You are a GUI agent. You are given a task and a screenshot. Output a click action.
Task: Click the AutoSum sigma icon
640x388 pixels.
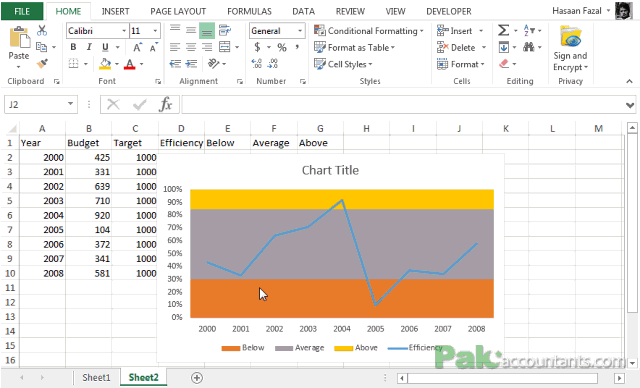point(503,30)
